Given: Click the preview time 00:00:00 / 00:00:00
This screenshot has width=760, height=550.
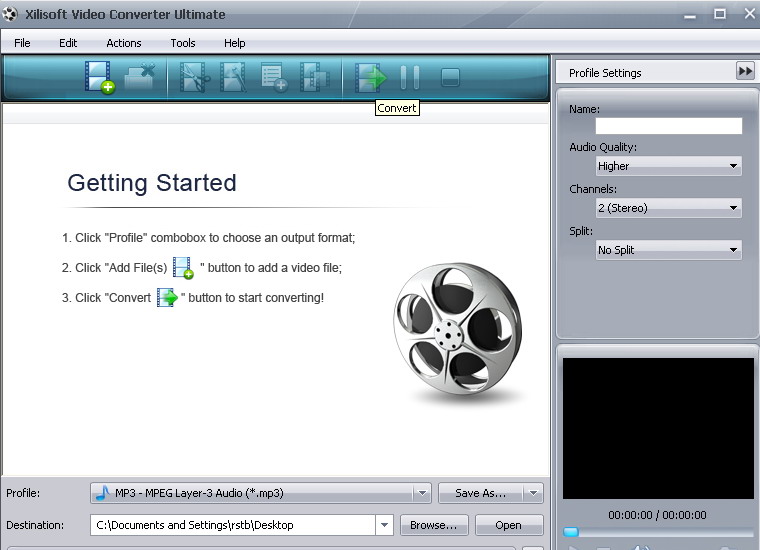Looking at the screenshot, I should (657, 515).
